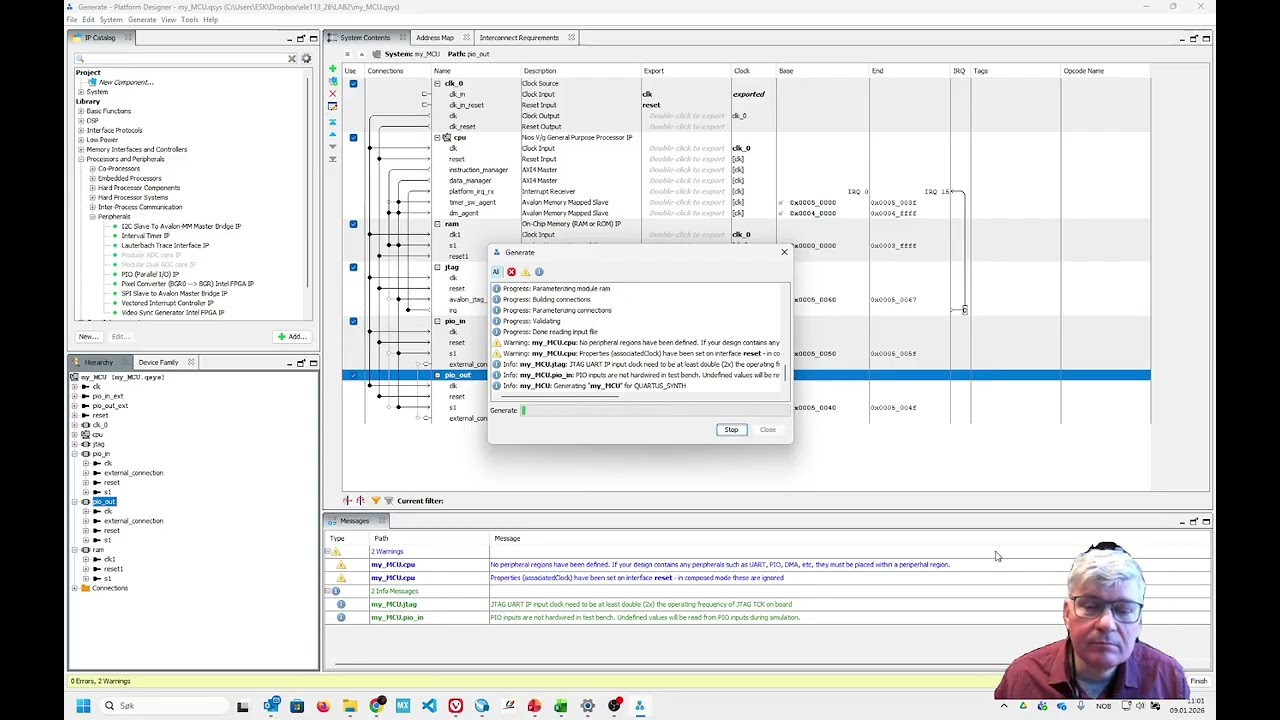Click Stop in the Generate dialog
Viewport: 1280px width, 720px height.
click(x=731, y=430)
